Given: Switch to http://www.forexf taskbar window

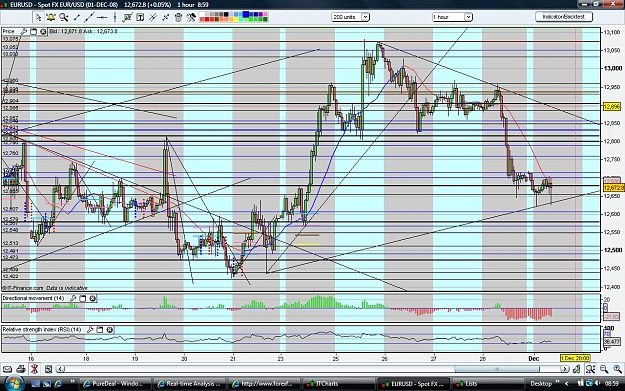Looking at the screenshot, I should coord(264,384).
